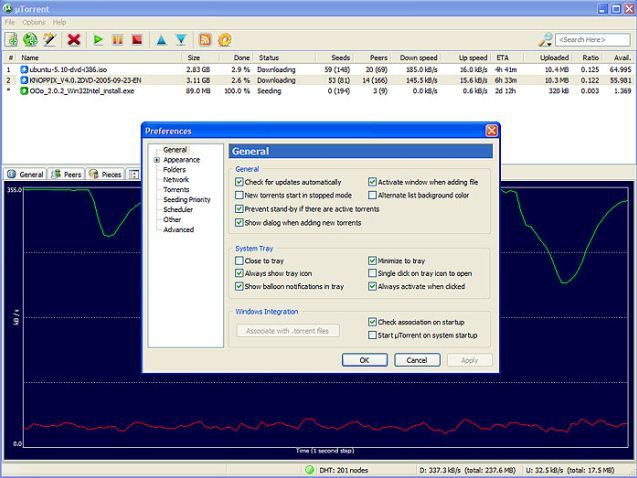Open Preferences gear icon in toolbar
The width and height of the screenshot is (637, 478).
(x=225, y=40)
